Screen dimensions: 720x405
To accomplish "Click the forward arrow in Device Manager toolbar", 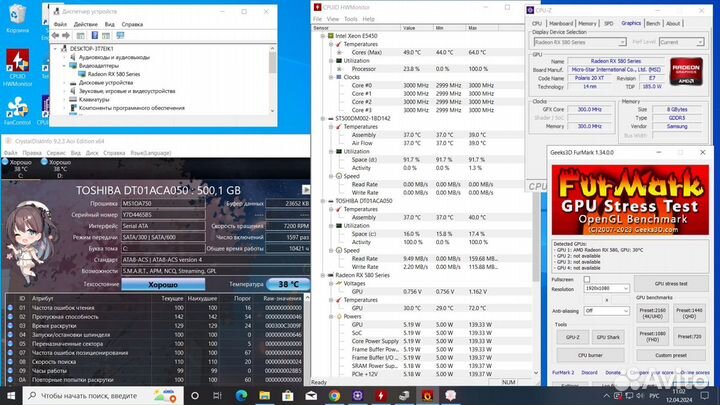I will 66,35.
